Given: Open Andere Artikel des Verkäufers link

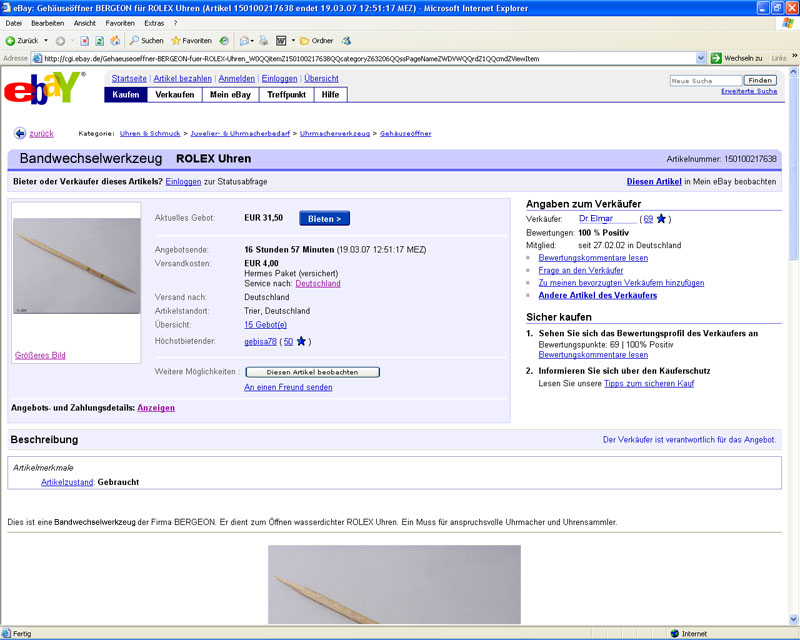Looking at the screenshot, I should click(598, 296).
